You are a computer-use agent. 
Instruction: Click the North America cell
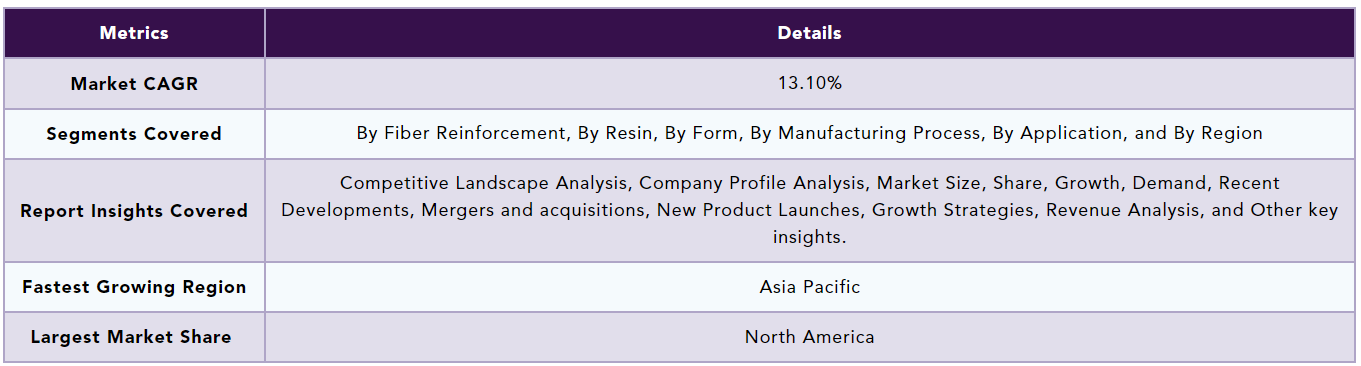click(810, 337)
